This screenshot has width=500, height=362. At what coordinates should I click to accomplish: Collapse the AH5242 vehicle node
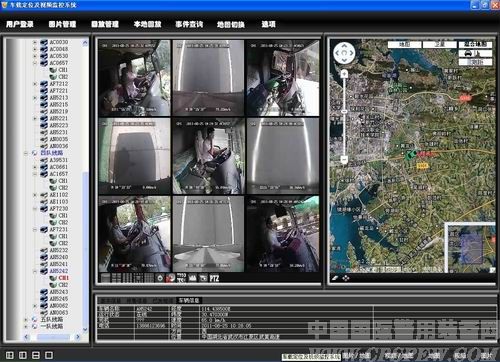[35, 271]
